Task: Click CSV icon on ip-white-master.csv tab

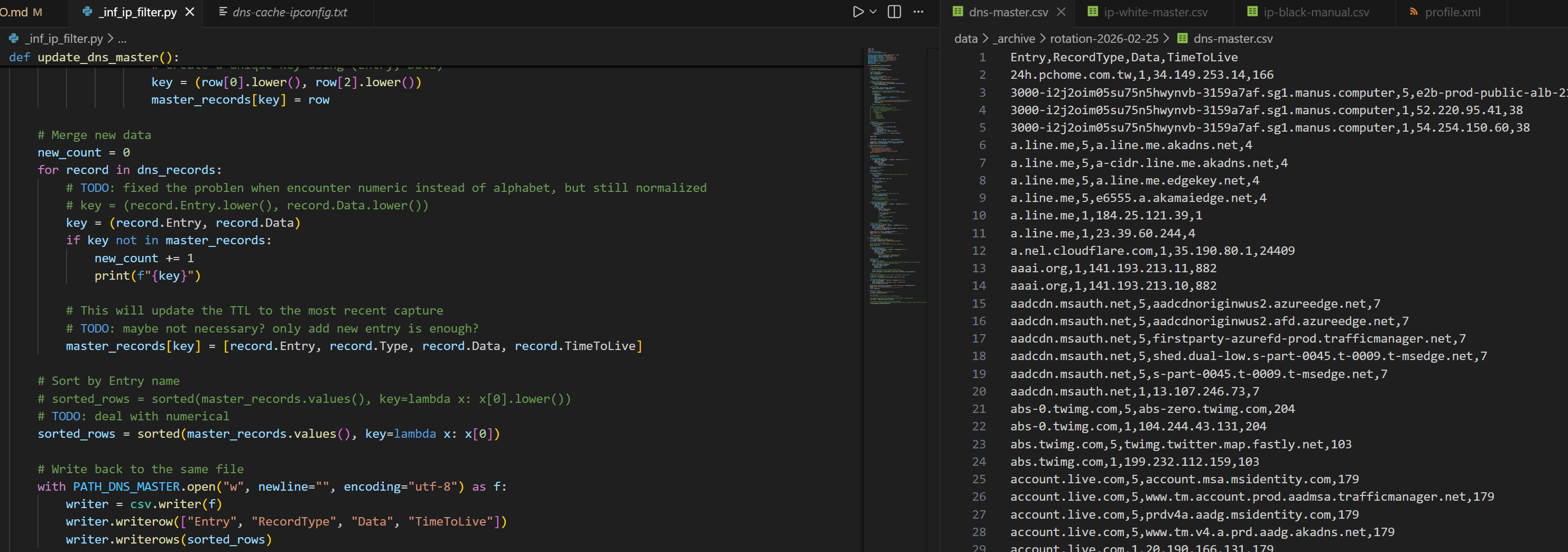Action: pos(1093,12)
